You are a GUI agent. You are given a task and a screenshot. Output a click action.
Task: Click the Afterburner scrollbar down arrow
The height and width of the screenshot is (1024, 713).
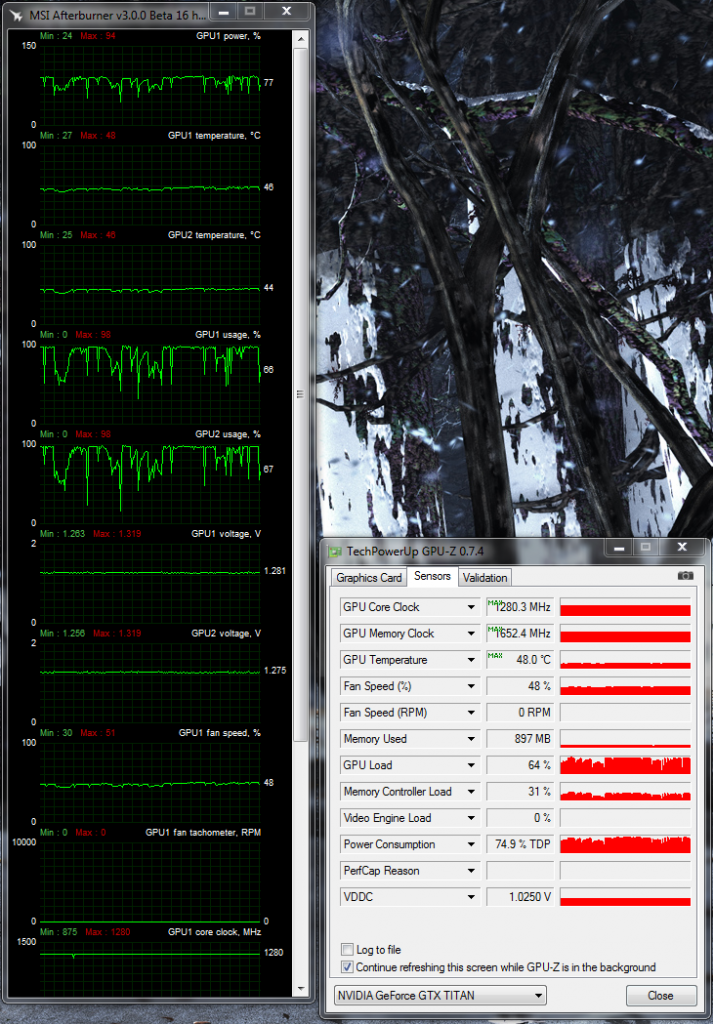[300, 989]
